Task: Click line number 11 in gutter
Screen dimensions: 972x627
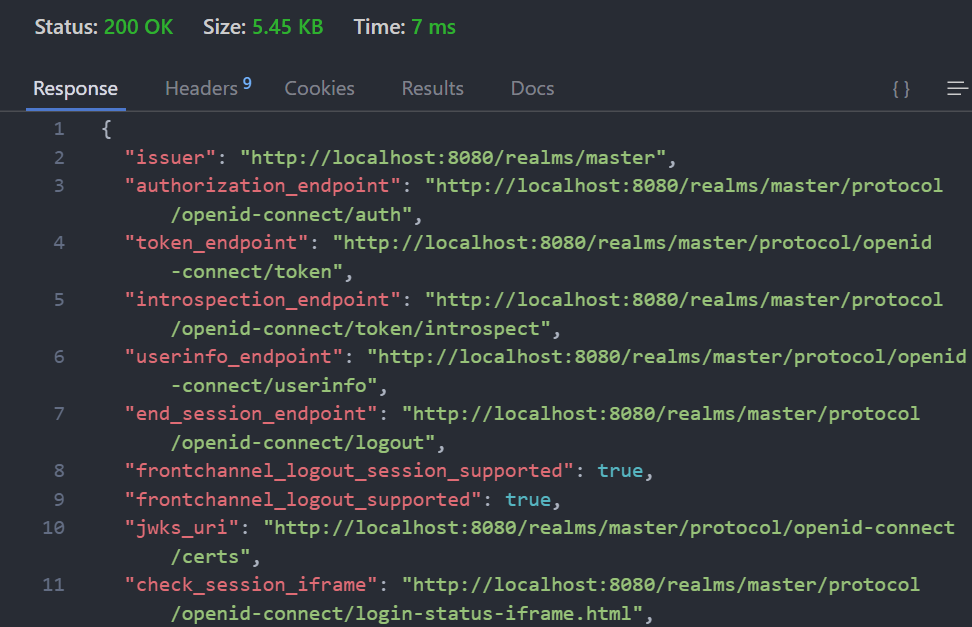Action: pyautogui.click(x=53, y=584)
